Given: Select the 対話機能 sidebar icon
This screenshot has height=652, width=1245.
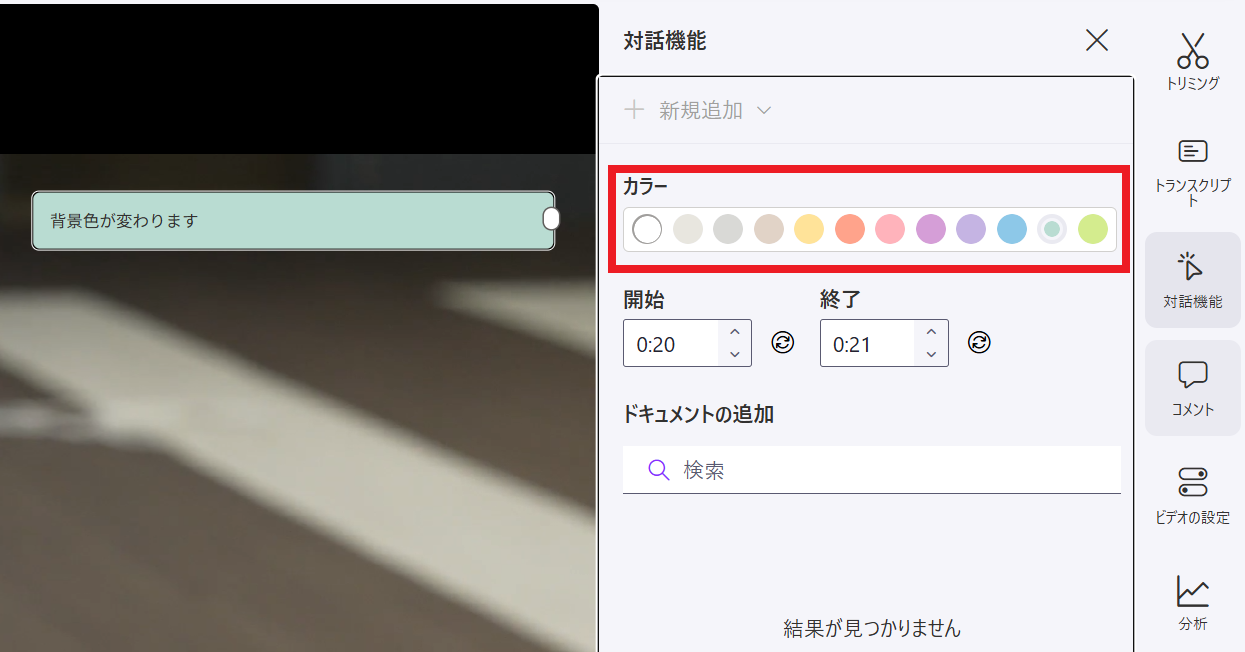Looking at the screenshot, I should [1192, 278].
